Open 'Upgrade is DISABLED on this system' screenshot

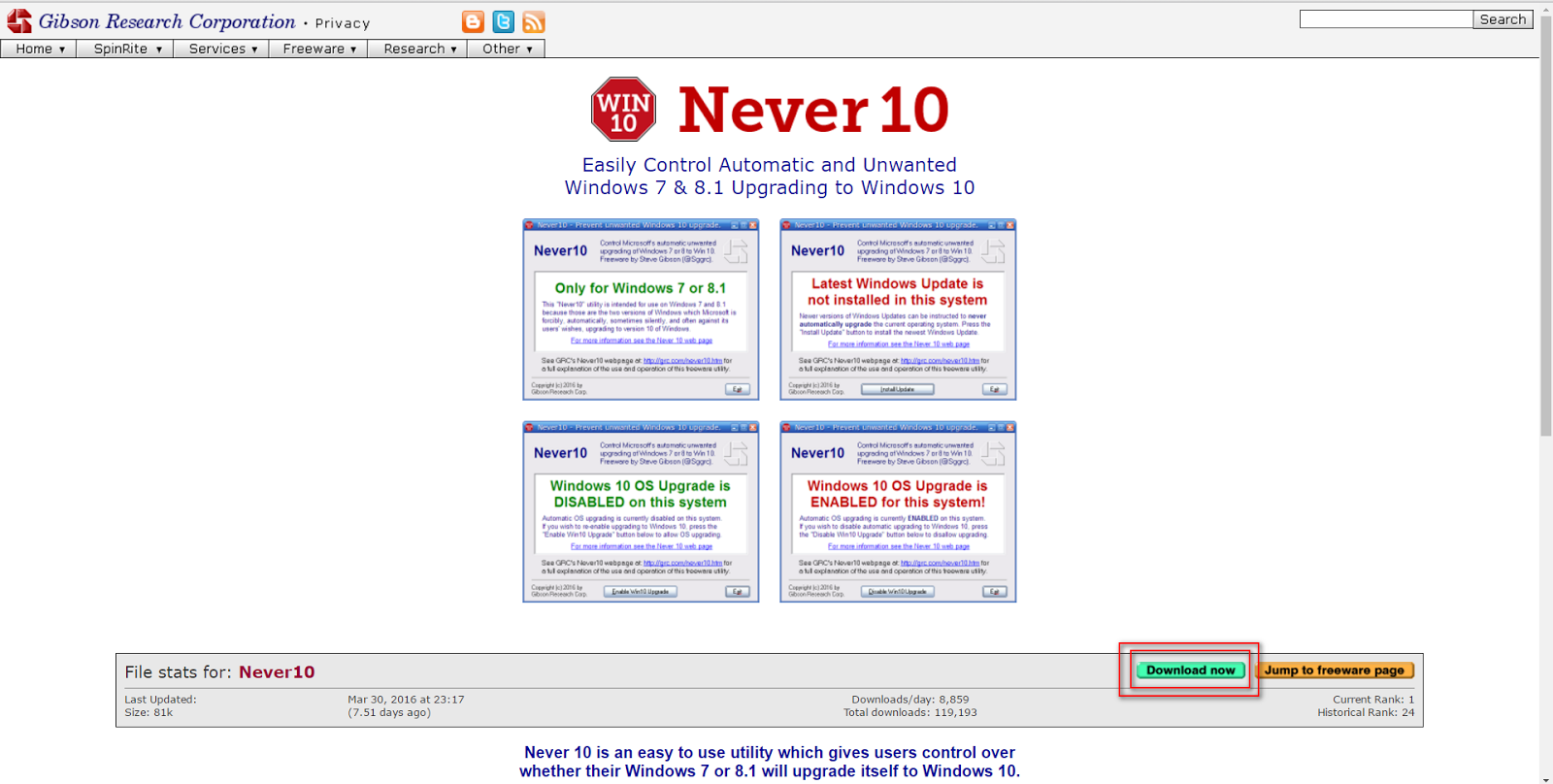pyautogui.click(x=641, y=512)
